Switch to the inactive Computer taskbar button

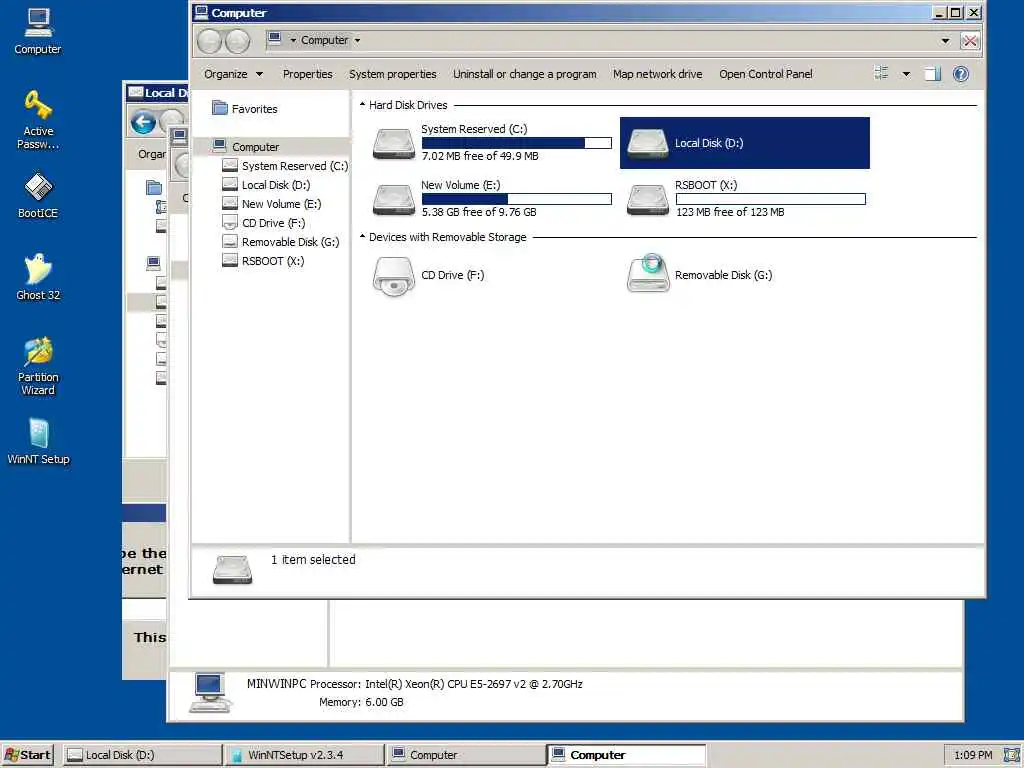466,755
